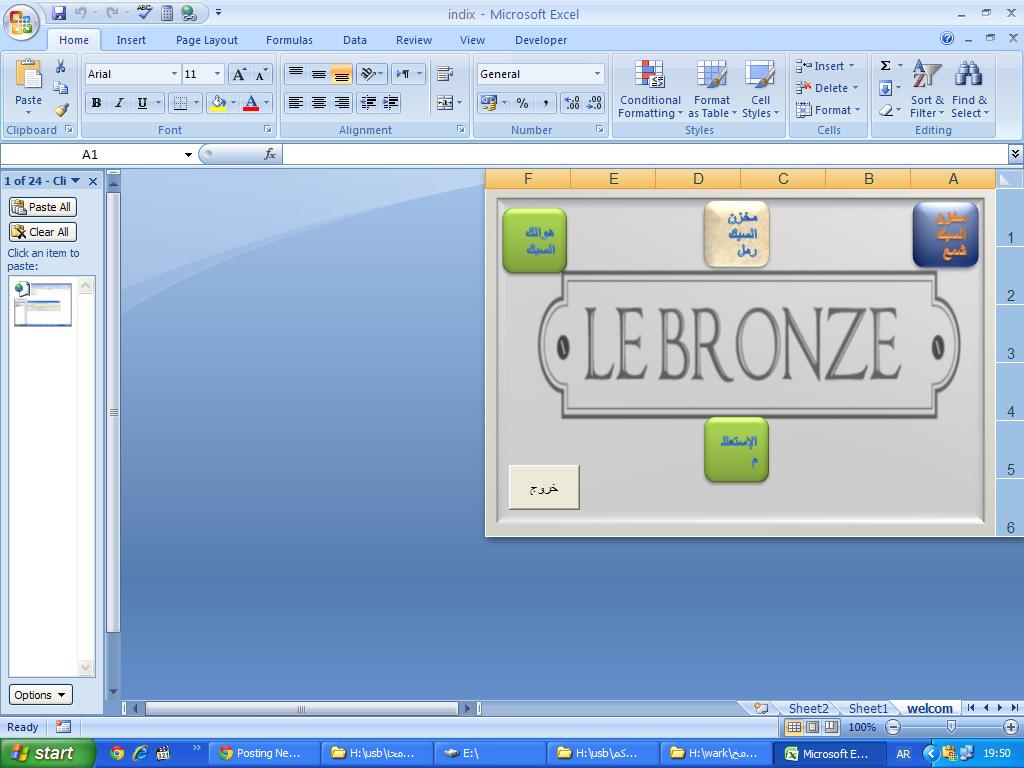The height and width of the screenshot is (768, 1024).
Task: Adjust the zoom slider handle
Action: (951, 727)
